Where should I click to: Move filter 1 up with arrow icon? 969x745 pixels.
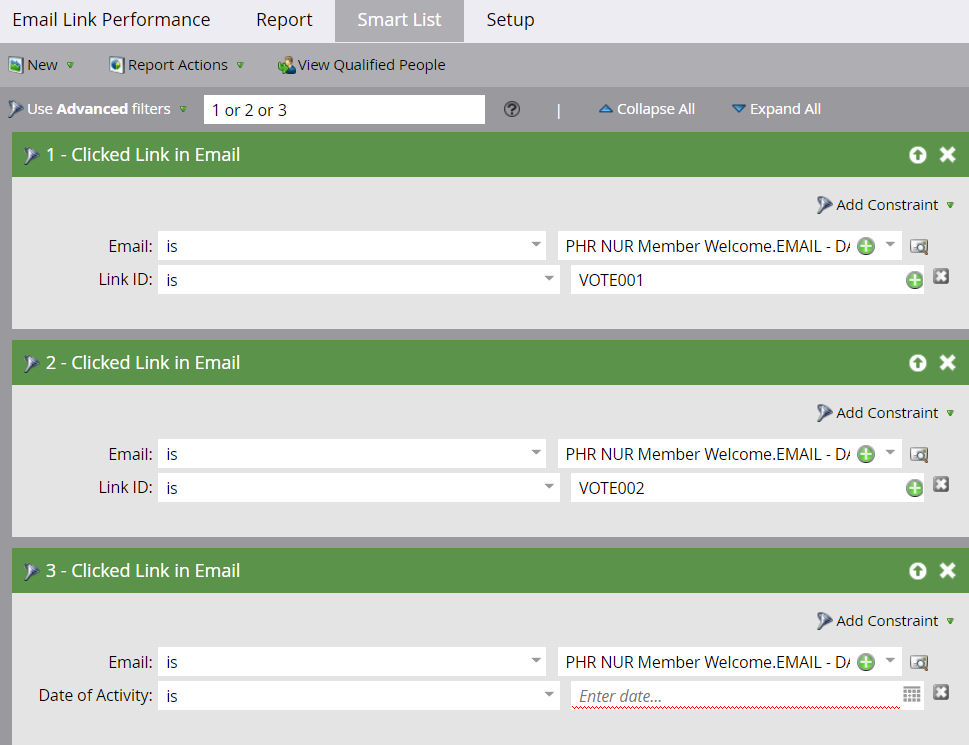coord(917,155)
